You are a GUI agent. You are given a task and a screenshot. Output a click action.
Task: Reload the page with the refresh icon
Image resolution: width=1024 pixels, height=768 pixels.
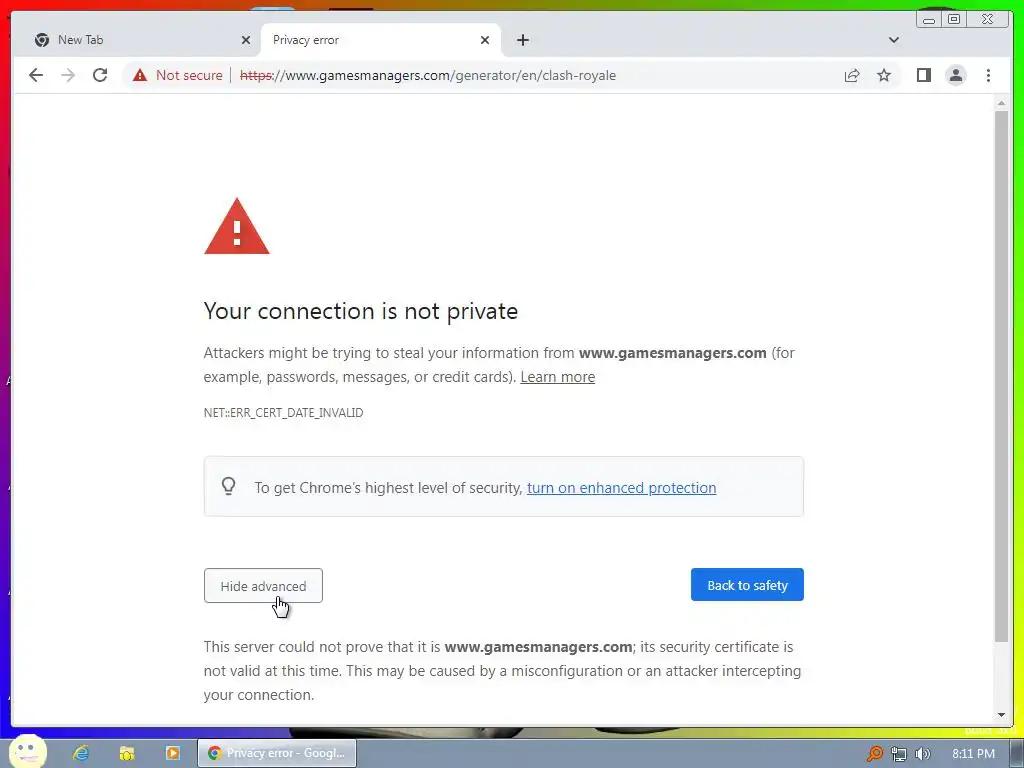click(x=100, y=75)
